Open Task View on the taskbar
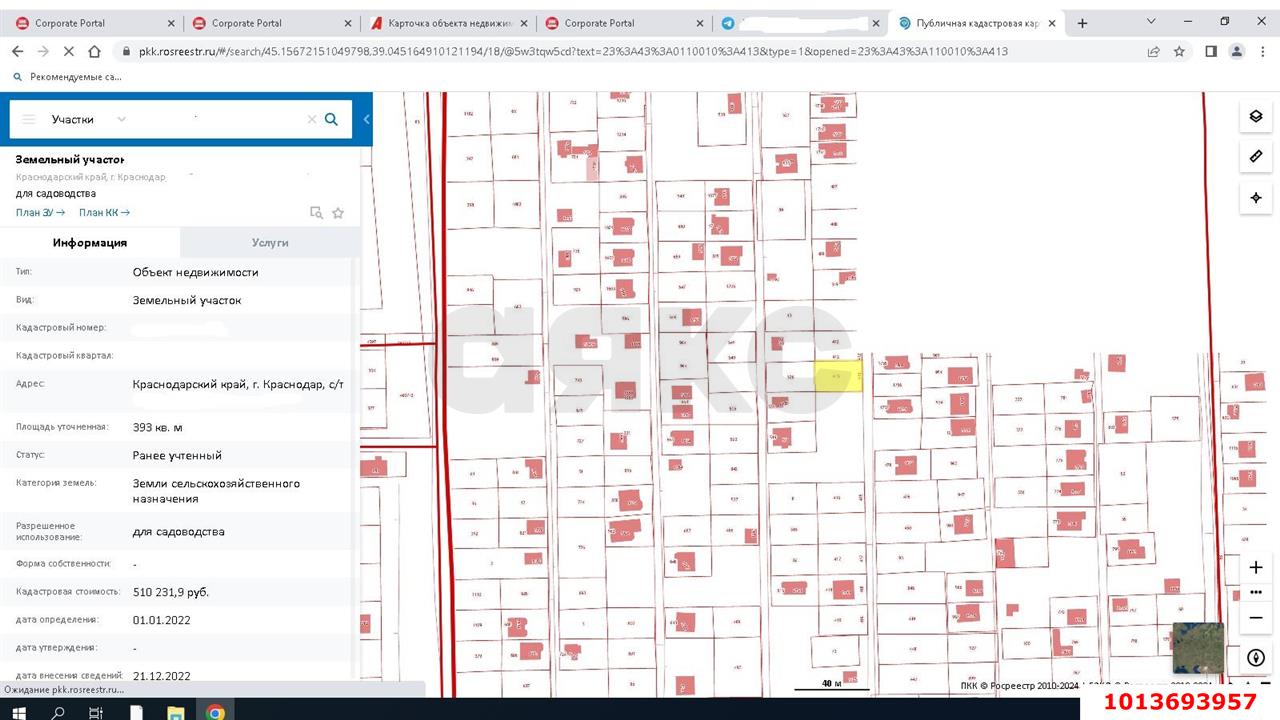The height and width of the screenshot is (720, 1280). point(96,712)
